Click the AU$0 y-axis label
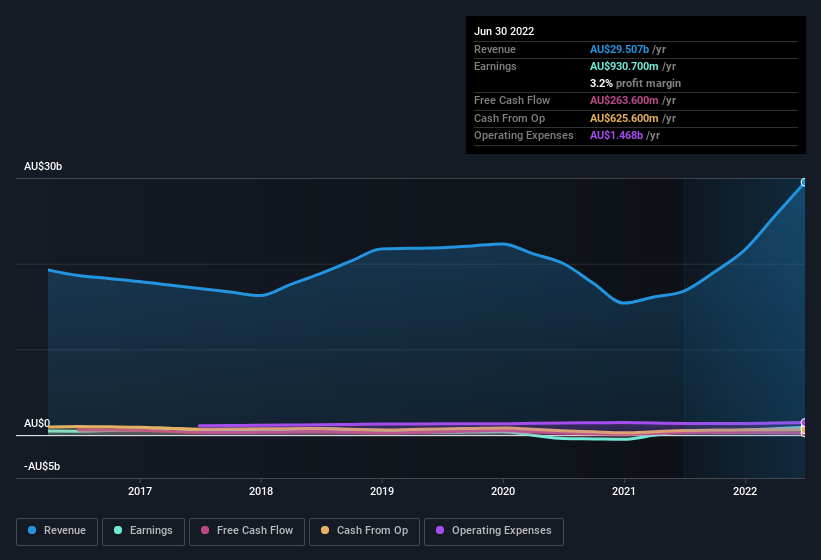The image size is (821, 560). [x=37, y=423]
